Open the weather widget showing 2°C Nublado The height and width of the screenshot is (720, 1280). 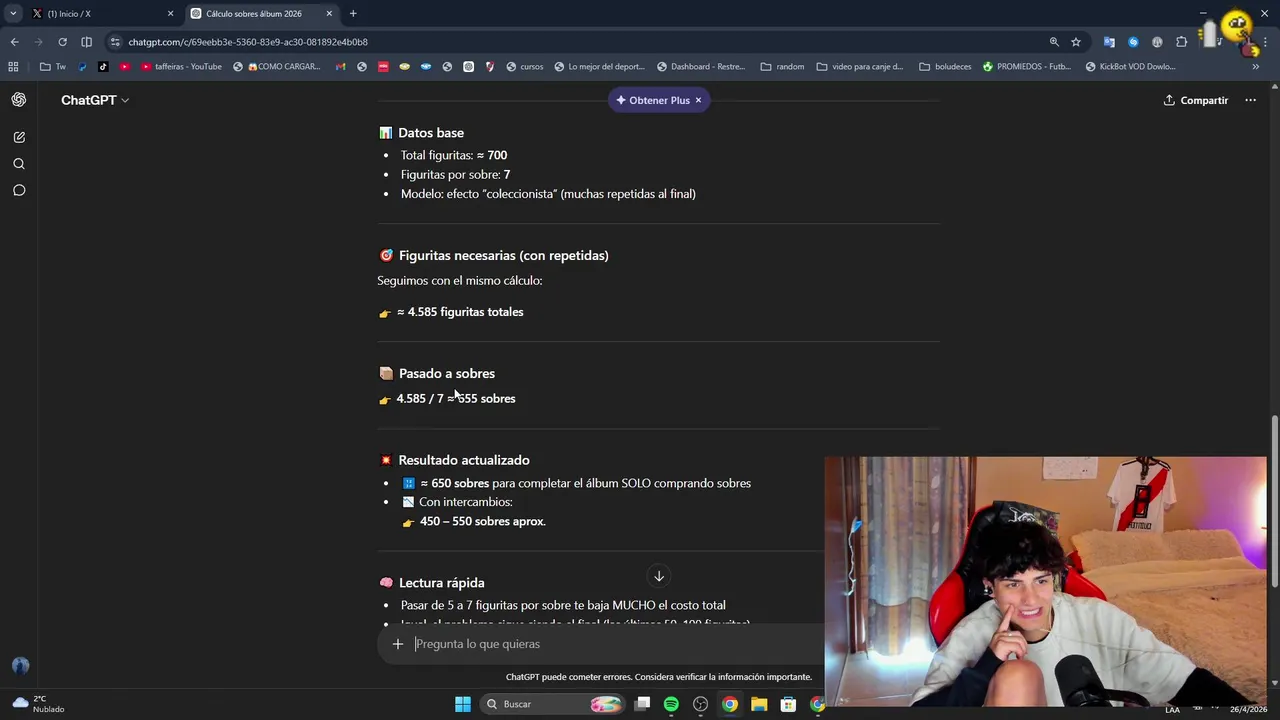[x=39, y=704]
